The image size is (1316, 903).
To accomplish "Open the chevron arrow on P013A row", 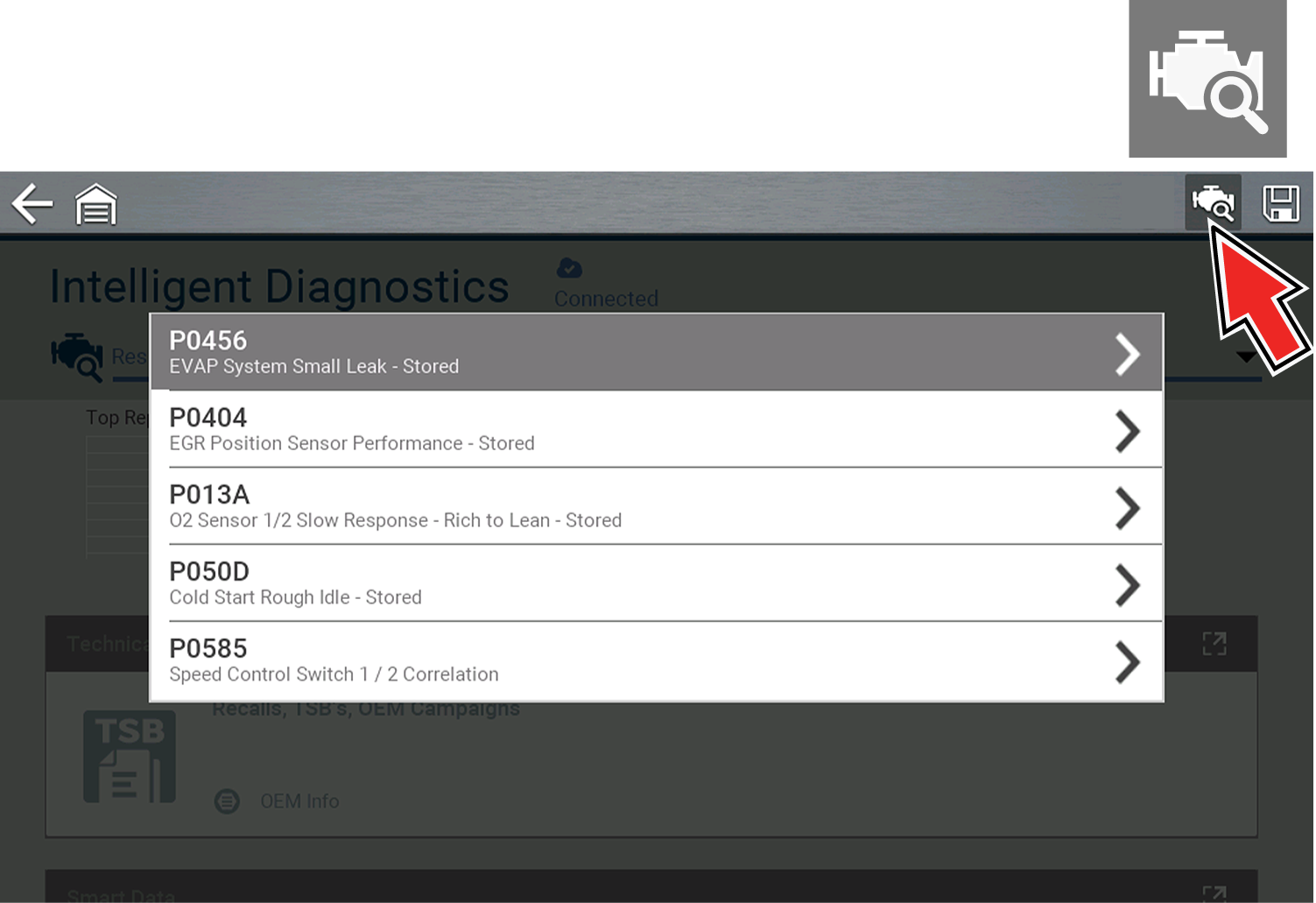I will pyautogui.click(x=1128, y=508).
